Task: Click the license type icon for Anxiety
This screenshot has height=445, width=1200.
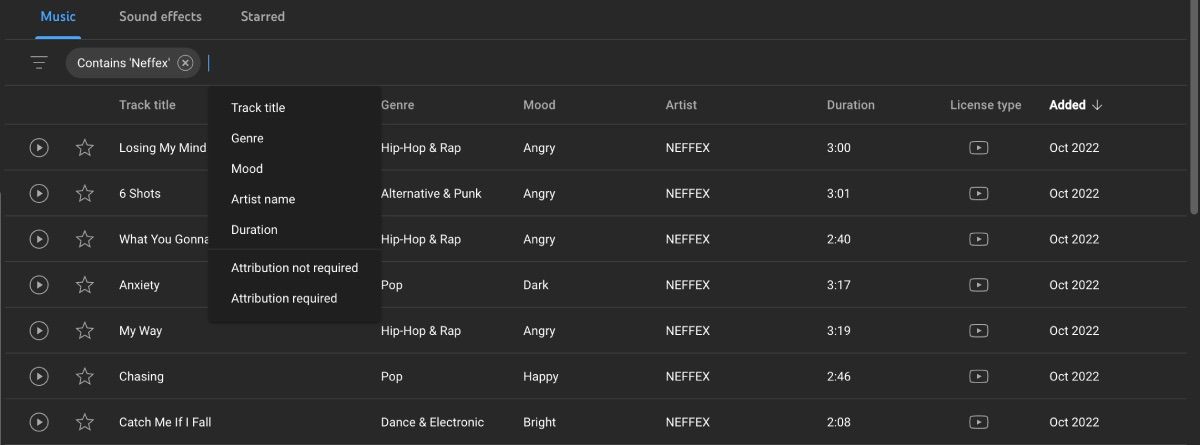Action: [x=979, y=285]
